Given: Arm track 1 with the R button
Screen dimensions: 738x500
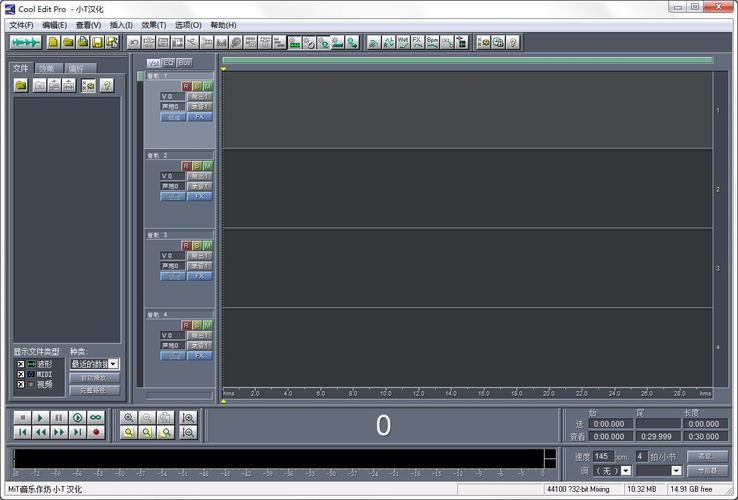Looking at the screenshot, I should (x=186, y=86).
